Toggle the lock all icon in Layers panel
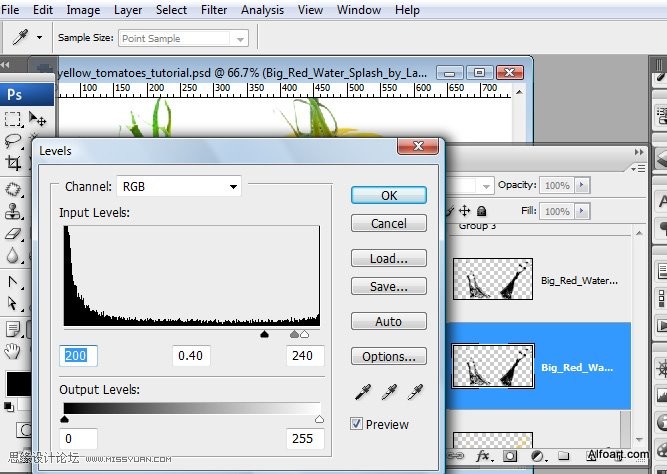Screen dimensions: 667x474 pos(481,211)
